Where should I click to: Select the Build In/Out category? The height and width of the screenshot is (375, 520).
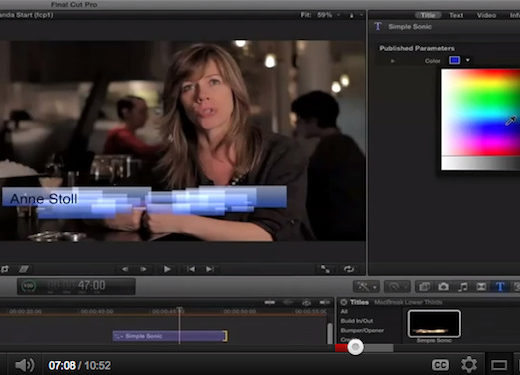click(x=357, y=321)
